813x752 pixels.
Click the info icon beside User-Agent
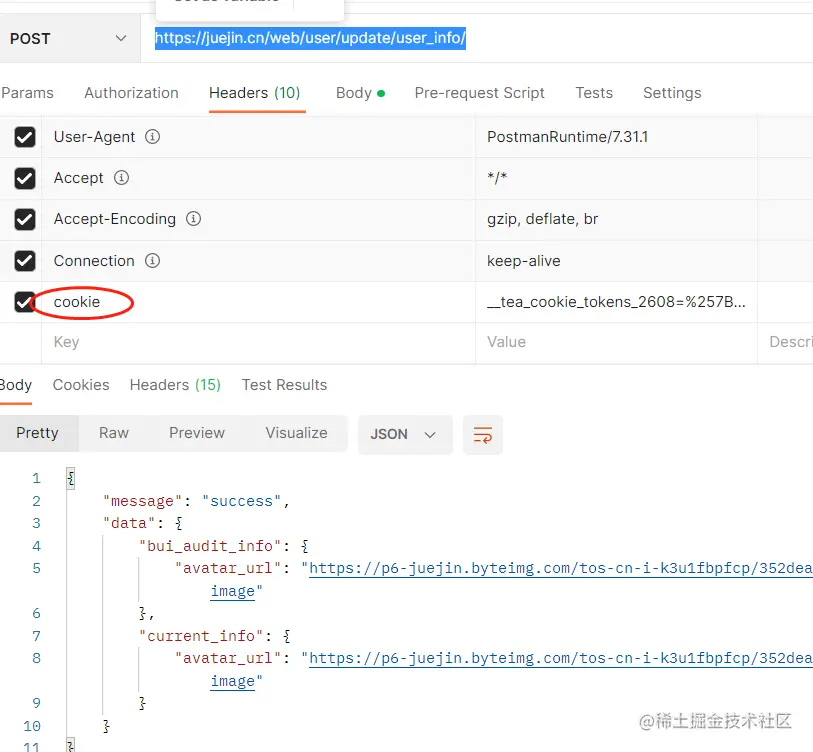[x=152, y=137]
